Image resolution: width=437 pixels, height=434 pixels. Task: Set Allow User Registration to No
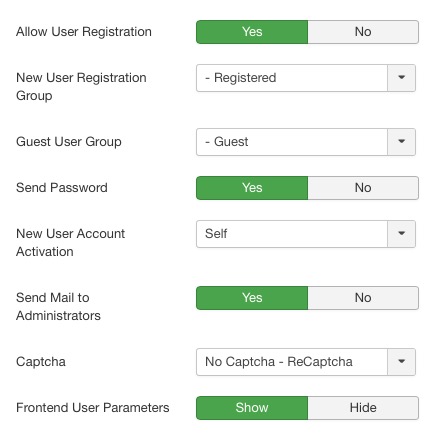[x=363, y=32]
